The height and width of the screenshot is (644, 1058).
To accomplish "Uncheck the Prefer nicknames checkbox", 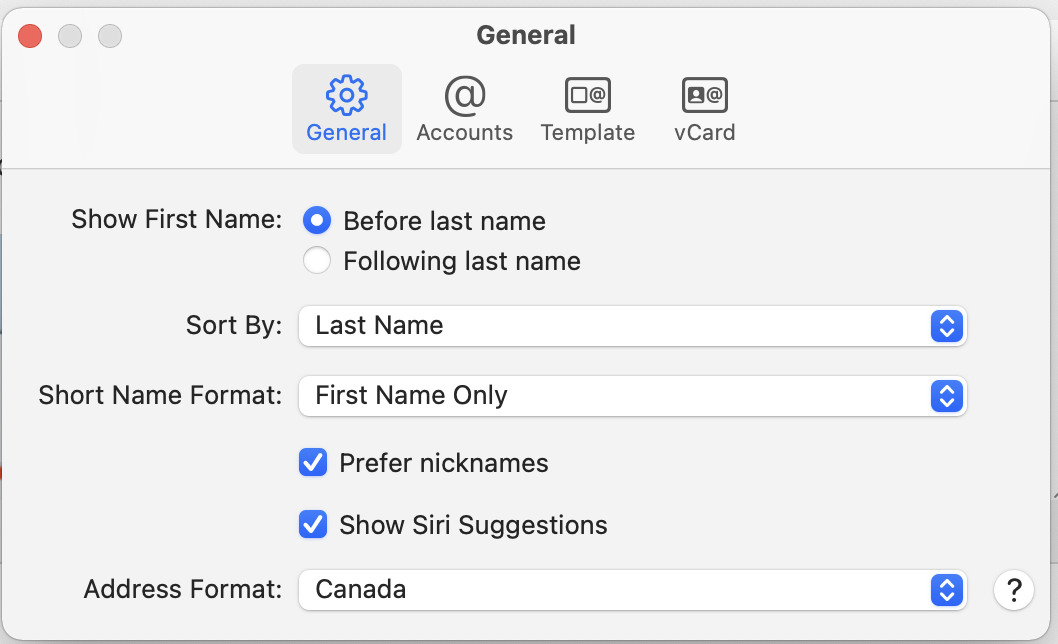I will click(313, 463).
